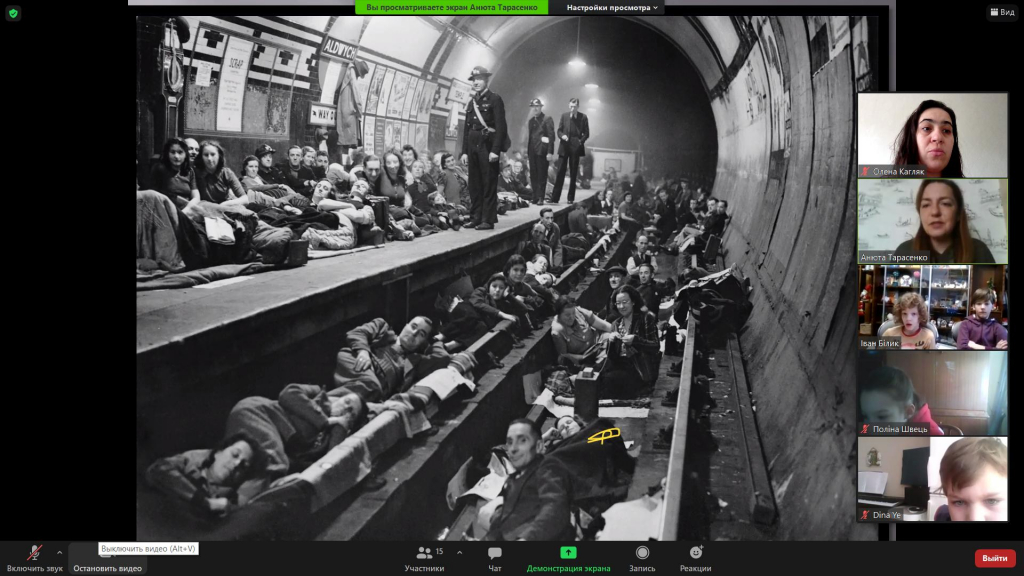Select Олена Кагляк video thumbnail
Image resolution: width=1024 pixels, height=576 pixels.
[x=933, y=135]
